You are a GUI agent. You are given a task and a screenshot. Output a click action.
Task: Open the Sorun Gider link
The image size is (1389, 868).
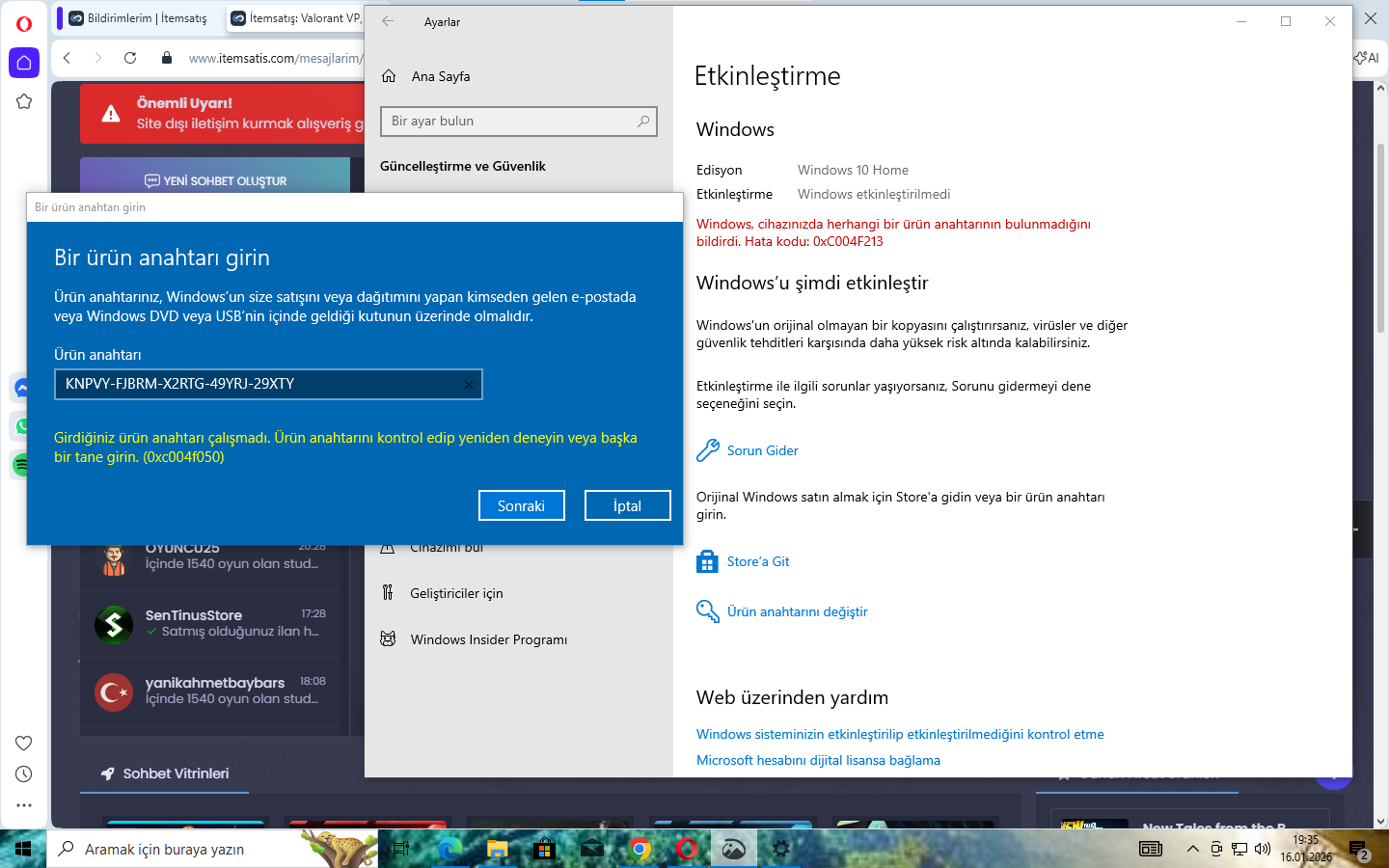point(763,450)
